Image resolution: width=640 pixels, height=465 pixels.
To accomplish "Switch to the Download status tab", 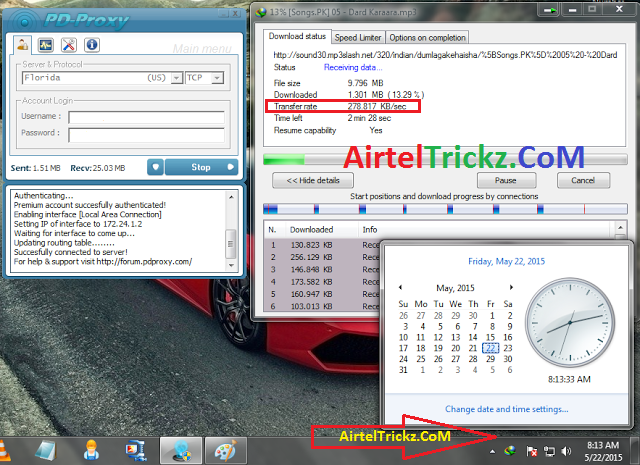I will tap(297, 36).
